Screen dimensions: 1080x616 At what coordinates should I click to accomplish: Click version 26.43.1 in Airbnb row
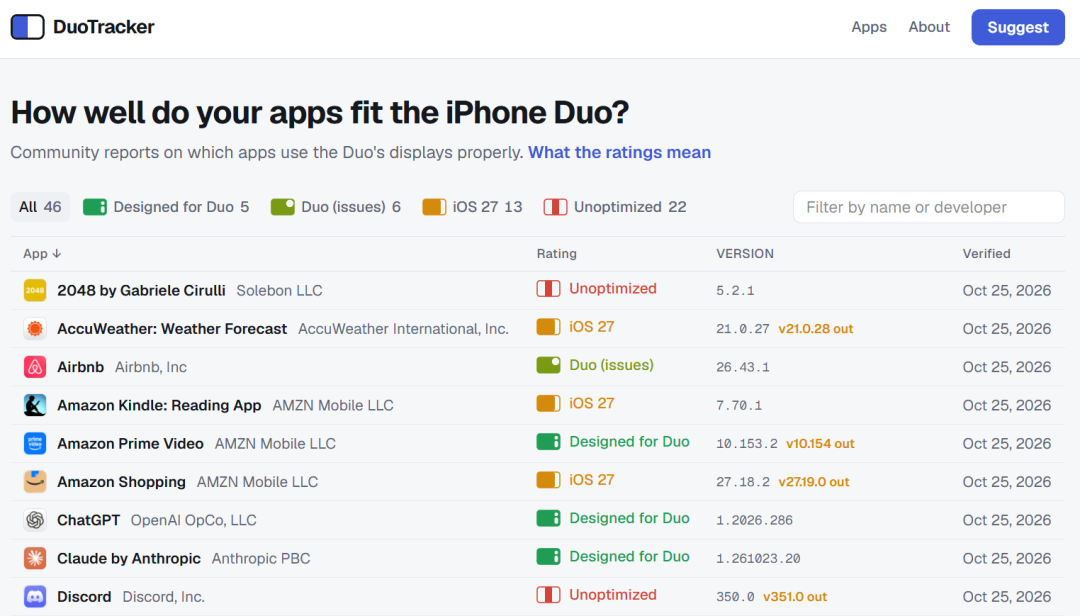742,367
